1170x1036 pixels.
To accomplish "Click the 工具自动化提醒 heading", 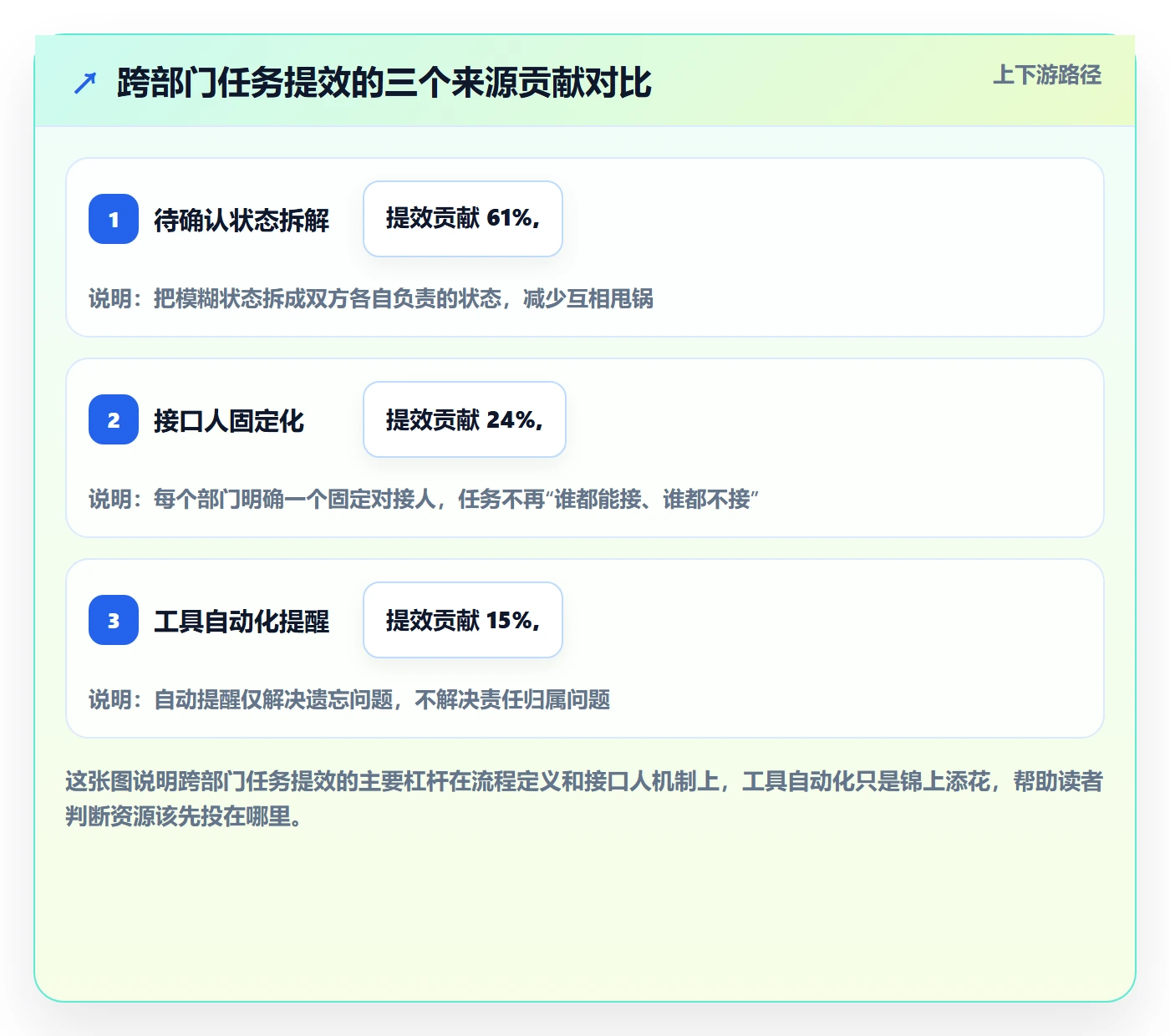I will coord(242,621).
